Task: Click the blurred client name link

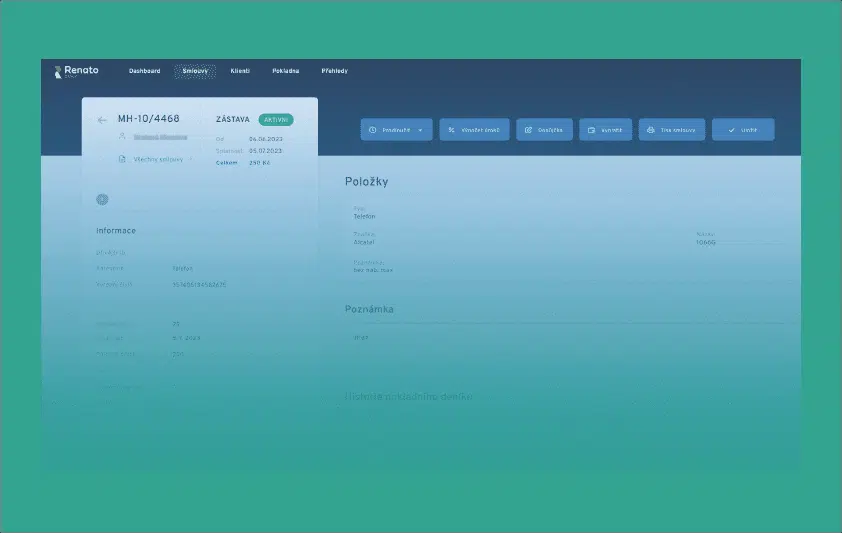Action: click(161, 137)
